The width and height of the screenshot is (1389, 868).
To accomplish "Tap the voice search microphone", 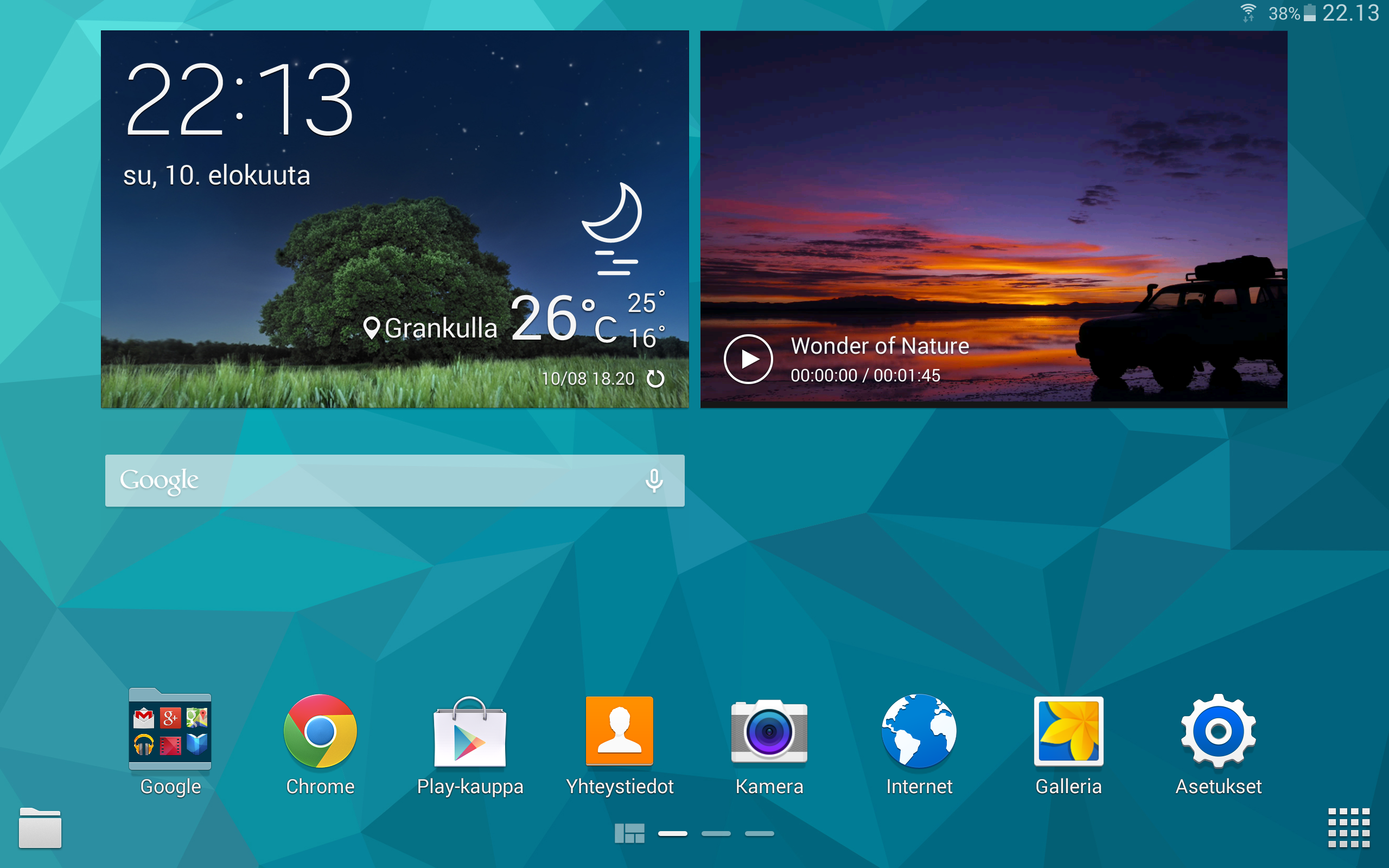I will (654, 481).
